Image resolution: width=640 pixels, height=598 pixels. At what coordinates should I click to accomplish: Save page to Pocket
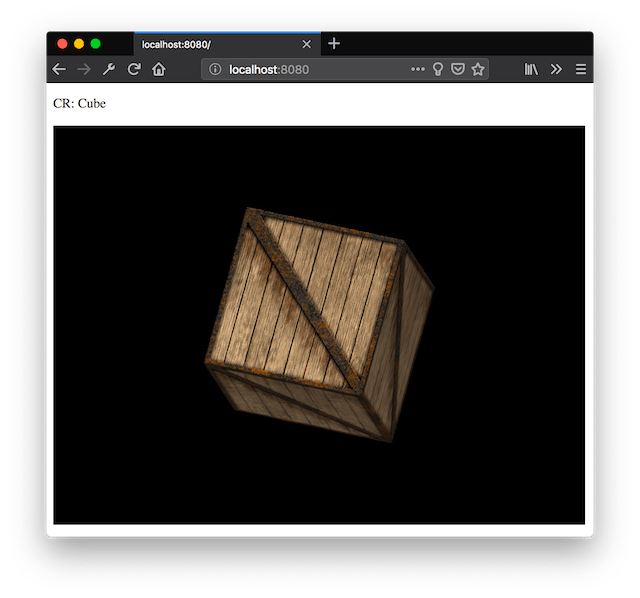(x=457, y=69)
